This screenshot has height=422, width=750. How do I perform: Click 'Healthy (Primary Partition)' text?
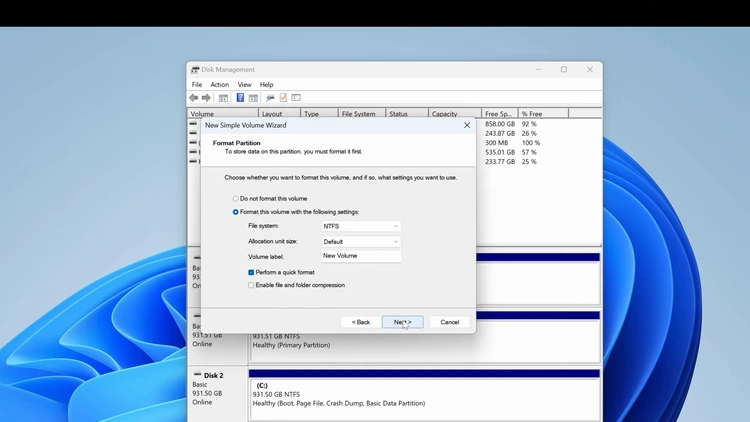(x=291, y=345)
